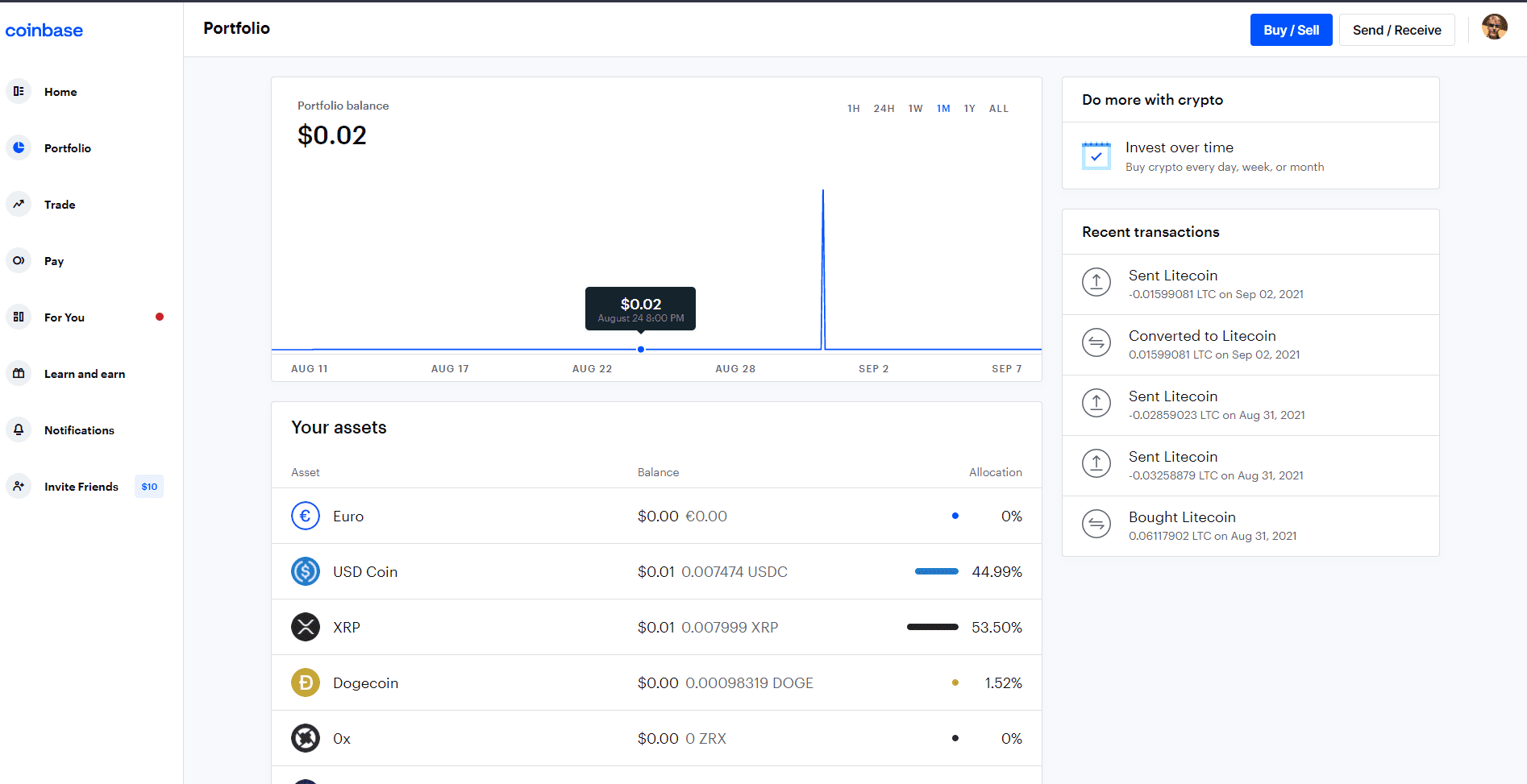Click the Invest over time calendar icon
The image size is (1527, 784).
(x=1096, y=156)
